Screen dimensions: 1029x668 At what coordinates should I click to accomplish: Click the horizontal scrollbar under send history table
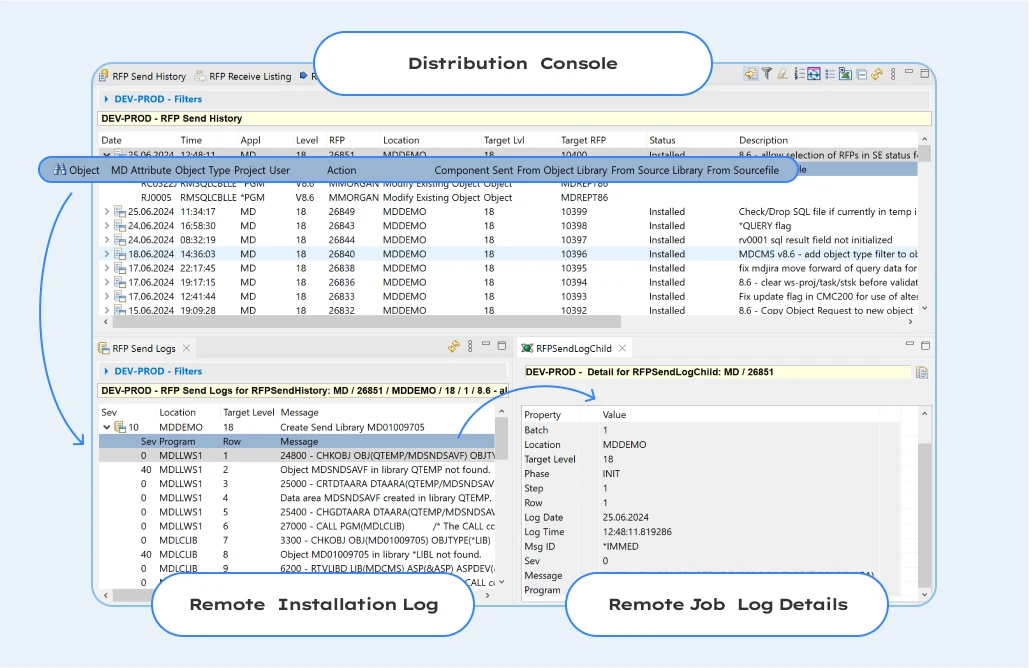click(x=365, y=322)
